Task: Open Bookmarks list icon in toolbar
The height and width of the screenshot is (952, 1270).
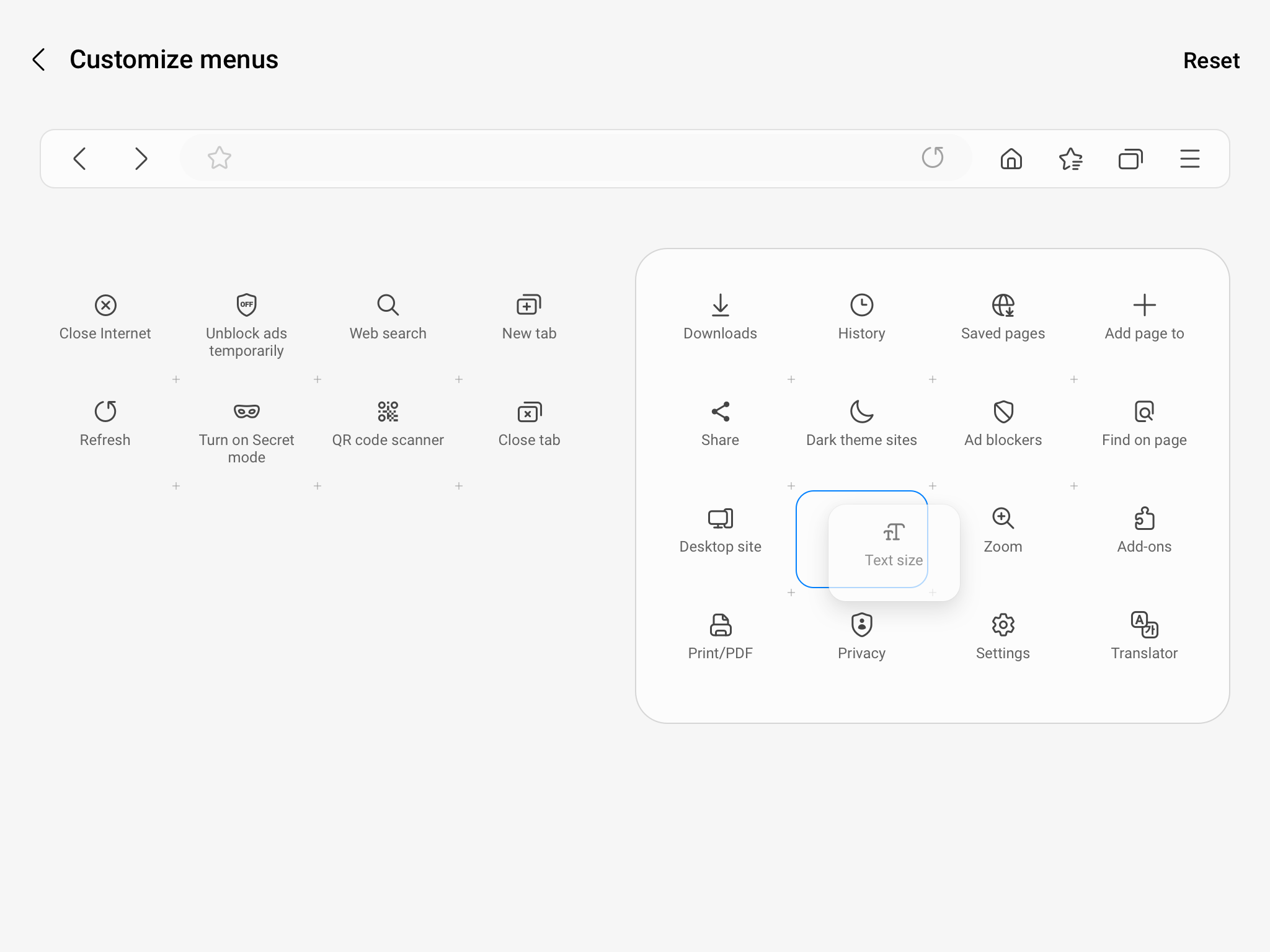Action: 1071,159
